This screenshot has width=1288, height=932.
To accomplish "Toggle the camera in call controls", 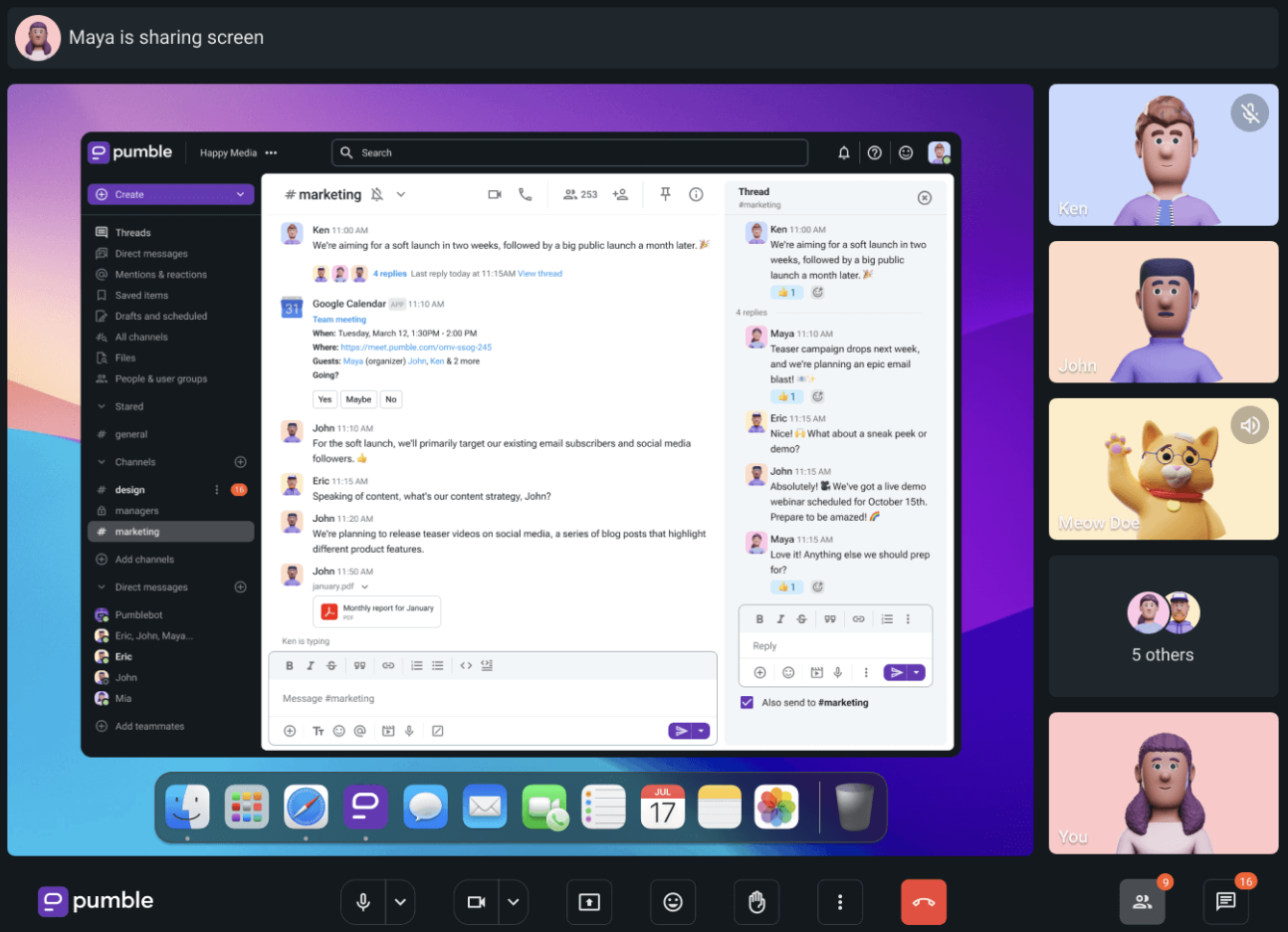I will (477, 902).
